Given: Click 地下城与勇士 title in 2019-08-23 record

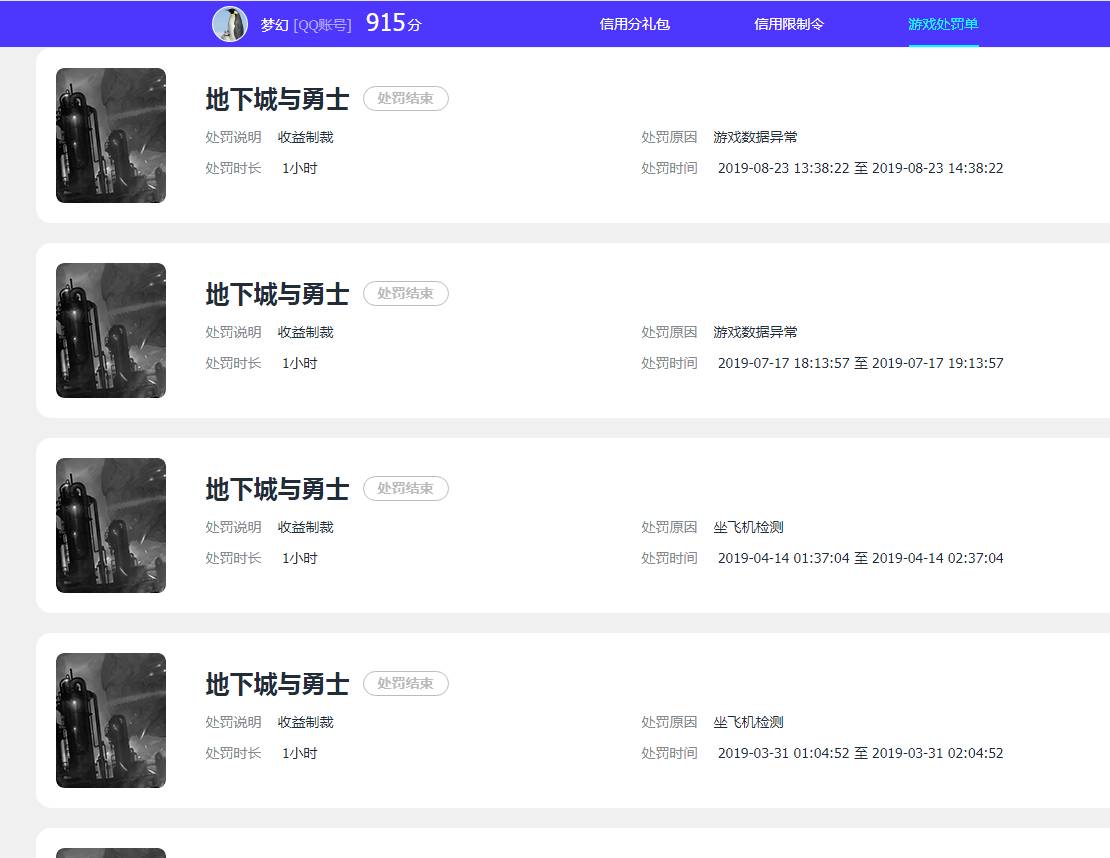Looking at the screenshot, I should 277,99.
